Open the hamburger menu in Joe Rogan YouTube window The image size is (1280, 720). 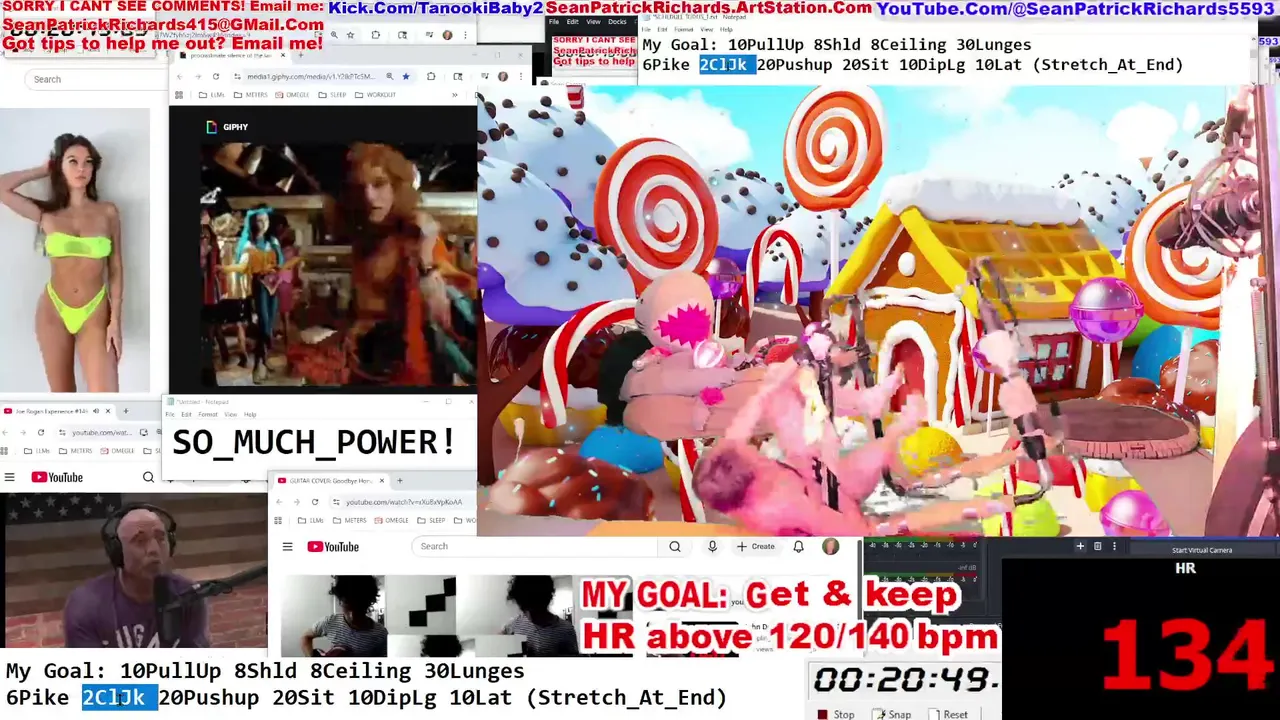(x=10, y=477)
